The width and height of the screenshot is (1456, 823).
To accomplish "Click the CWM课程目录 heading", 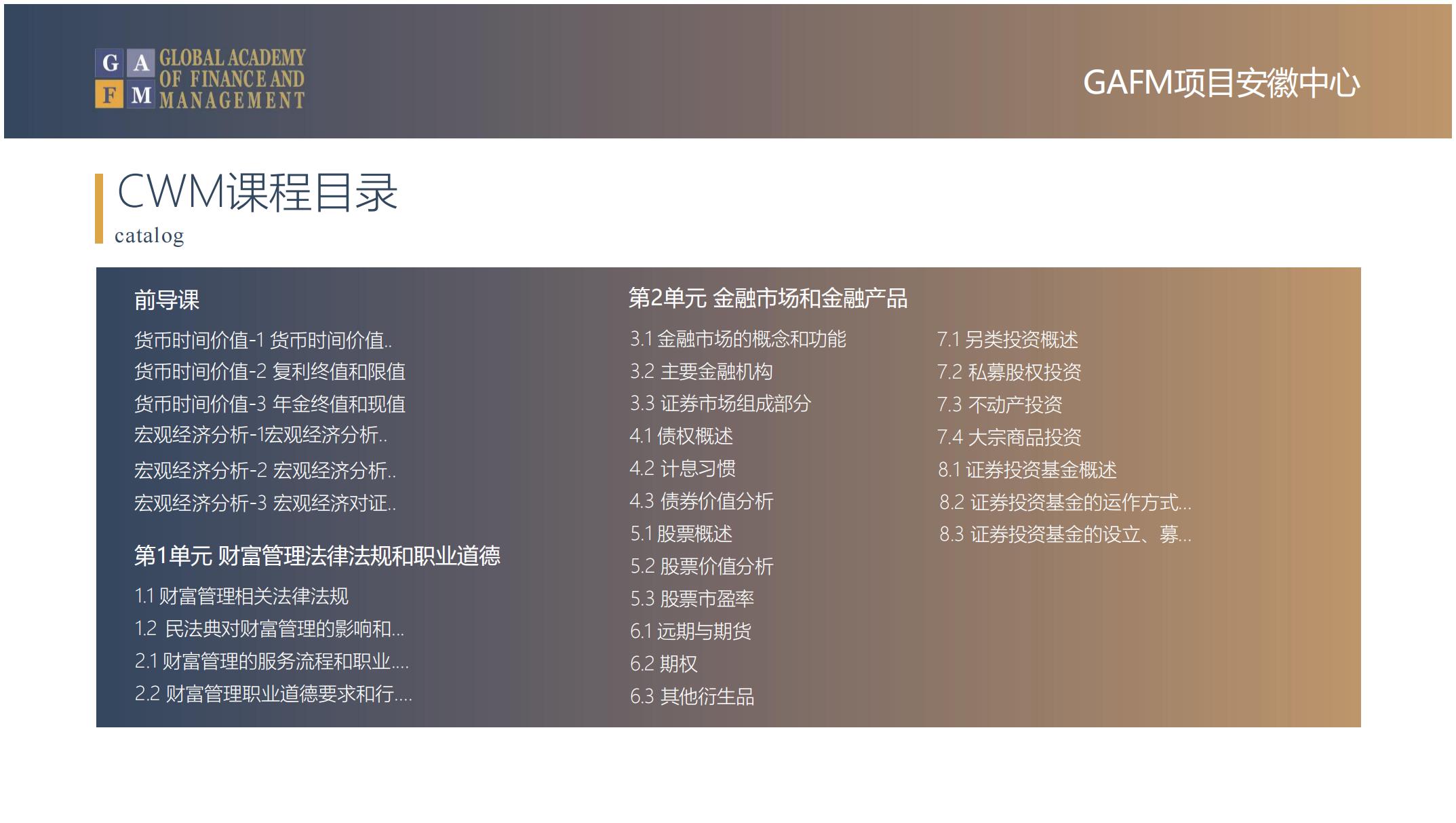I will [257, 192].
